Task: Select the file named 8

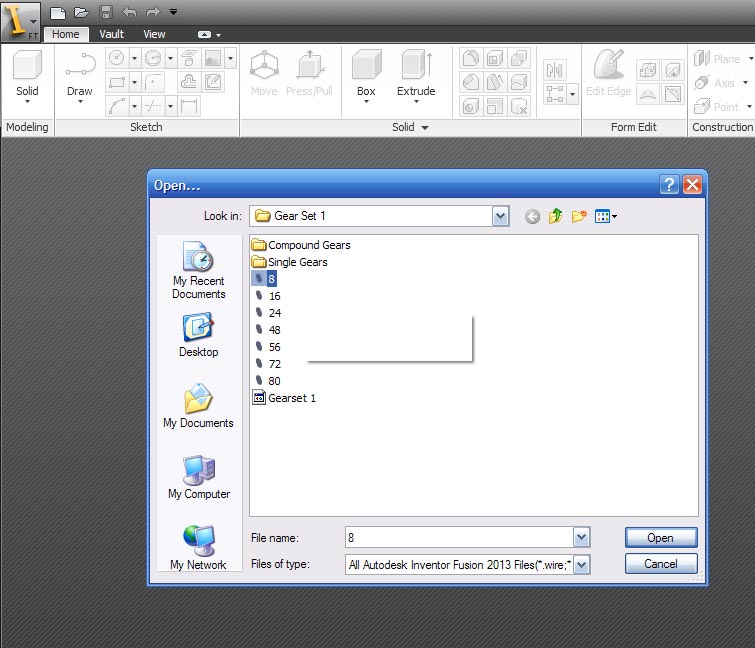Action: [x=264, y=279]
